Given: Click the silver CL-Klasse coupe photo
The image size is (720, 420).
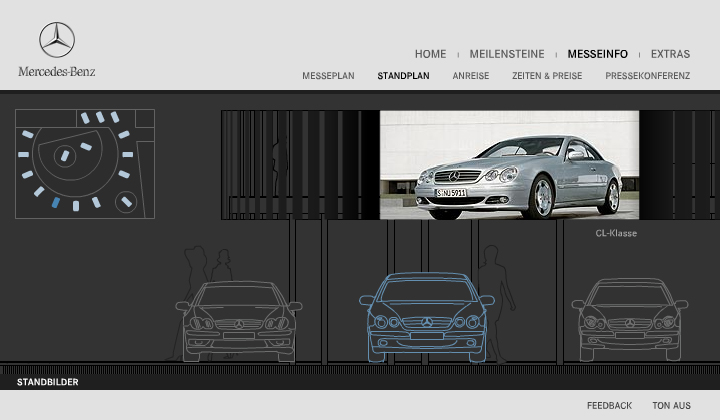Looking at the screenshot, I should (x=509, y=165).
